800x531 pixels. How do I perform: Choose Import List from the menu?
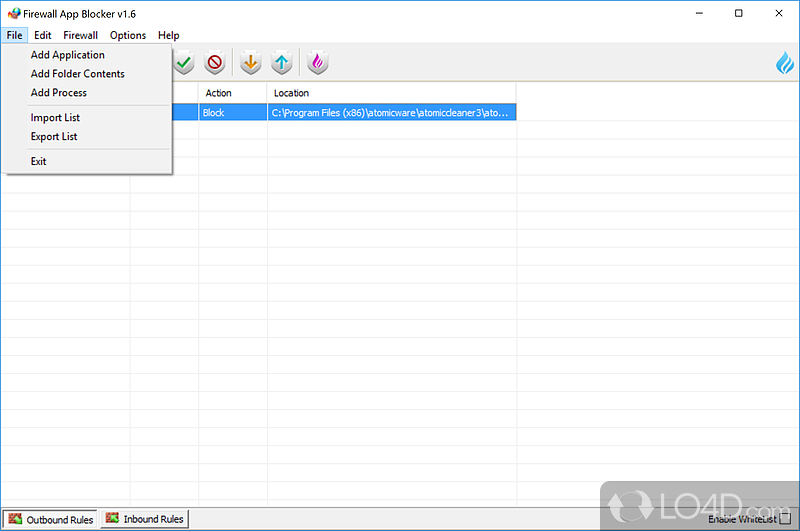[x=55, y=118]
